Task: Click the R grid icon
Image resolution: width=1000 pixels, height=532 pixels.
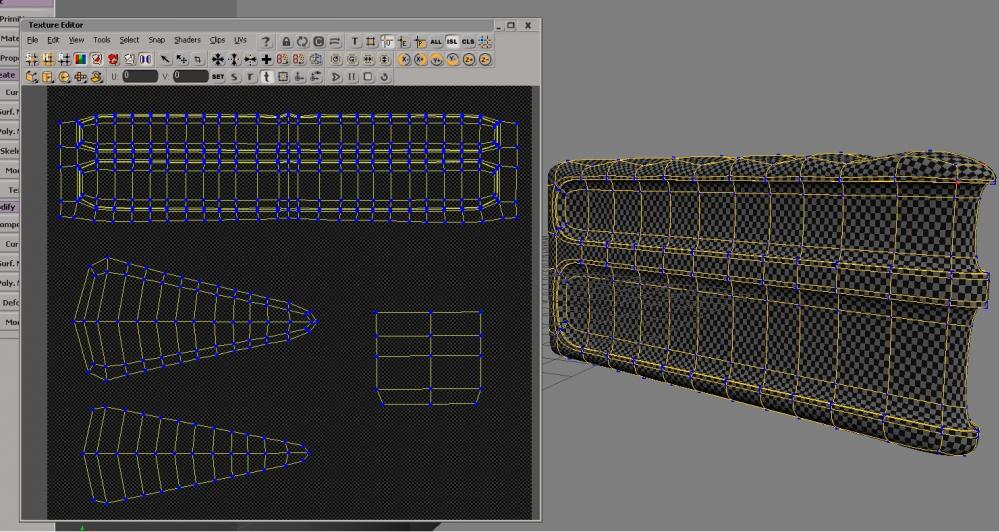Action: [x=64, y=59]
